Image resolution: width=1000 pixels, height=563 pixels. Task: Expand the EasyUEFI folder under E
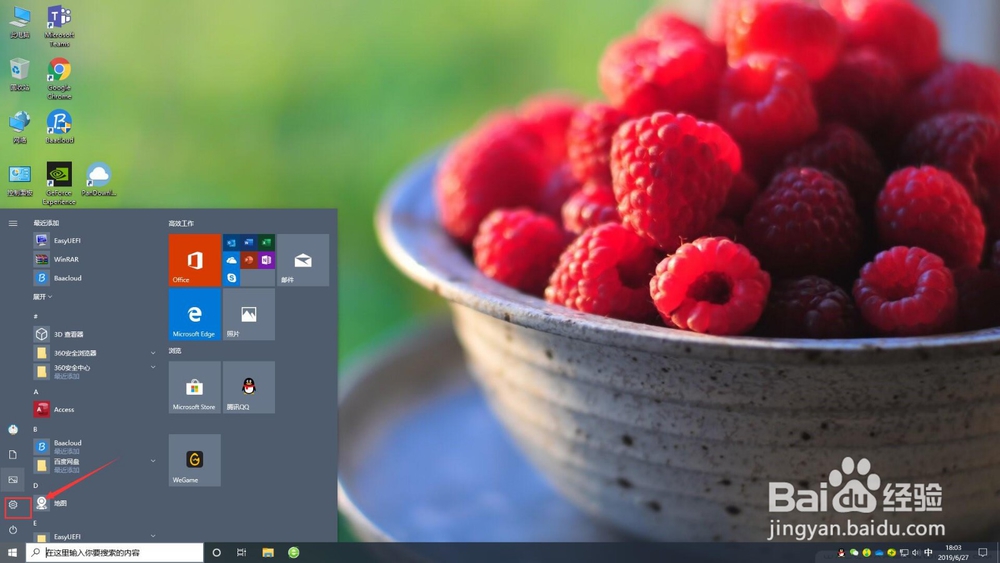pos(153,536)
